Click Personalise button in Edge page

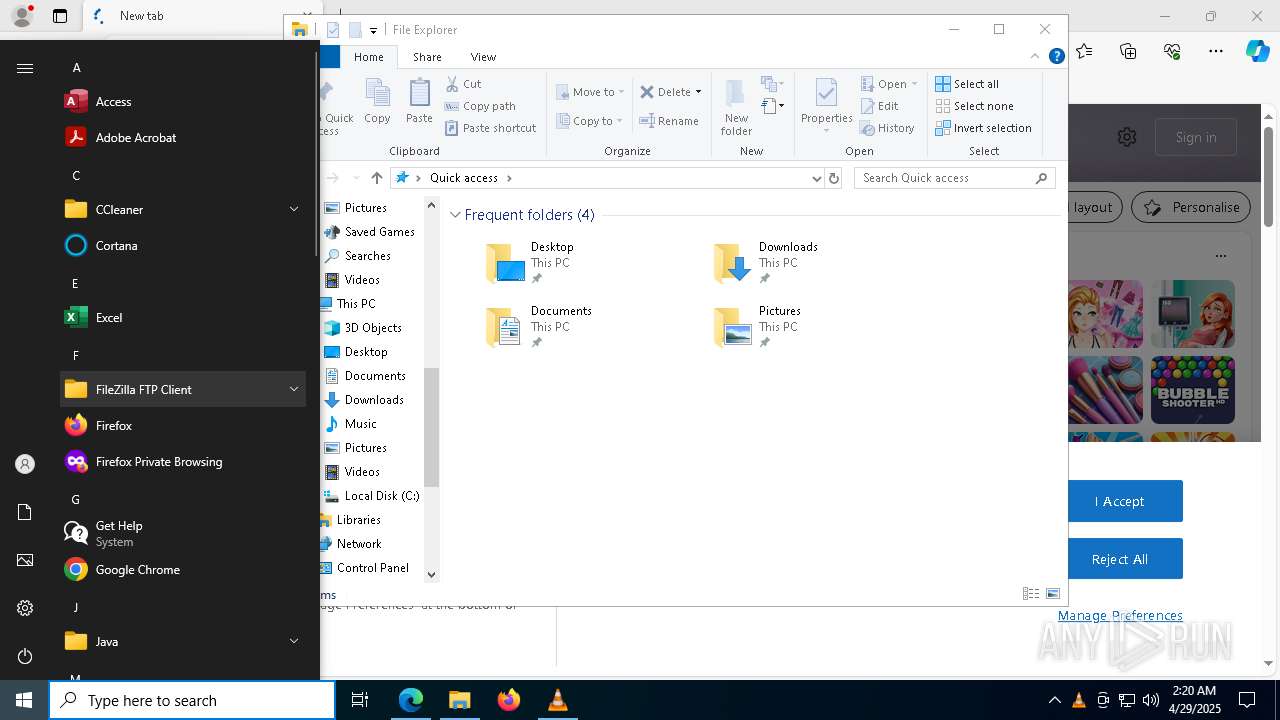1191,208
